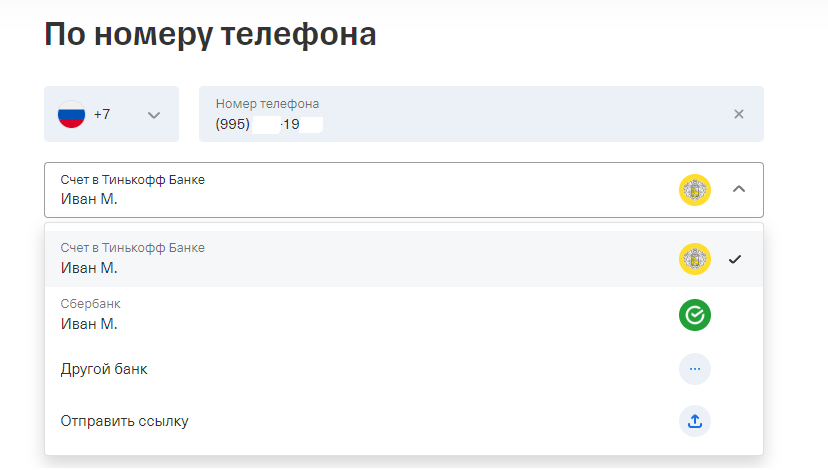Choose the Сбербанк Иван М. option
The width and height of the screenshot is (828, 470).
tap(404, 315)
